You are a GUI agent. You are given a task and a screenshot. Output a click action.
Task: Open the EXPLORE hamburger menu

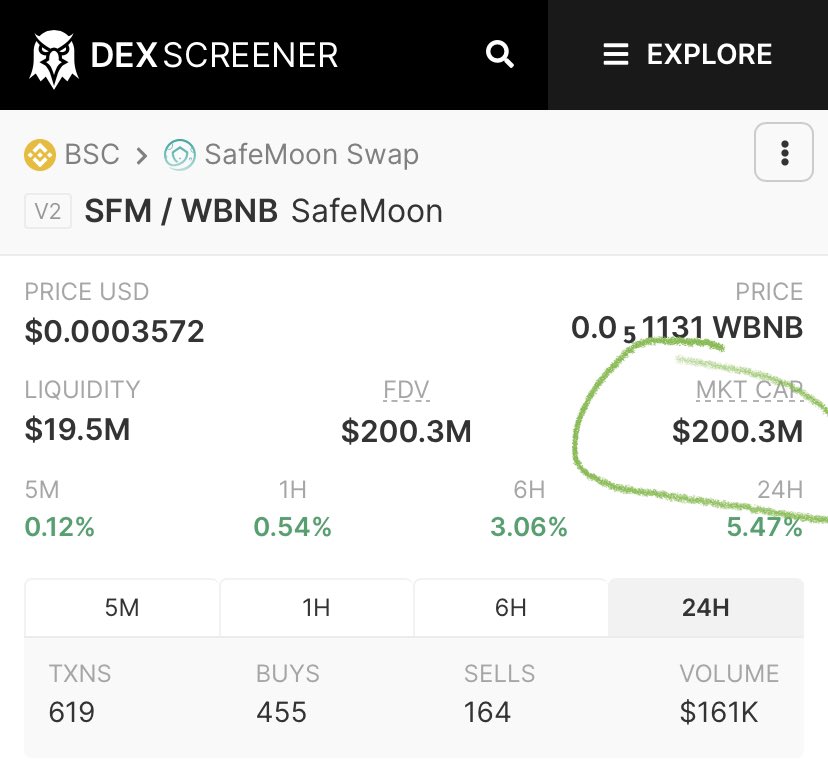(x=688, y=54)
